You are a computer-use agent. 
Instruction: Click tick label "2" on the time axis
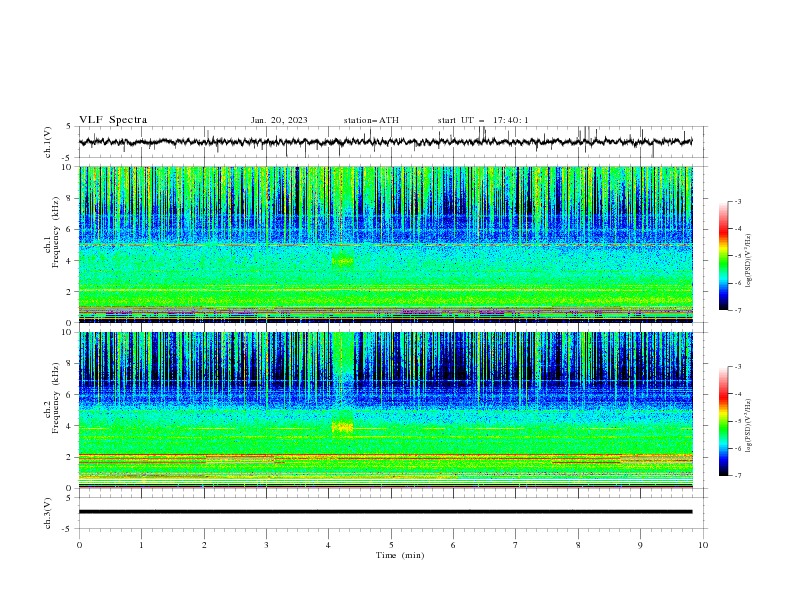pyautogui.click(x=204, y=545)
